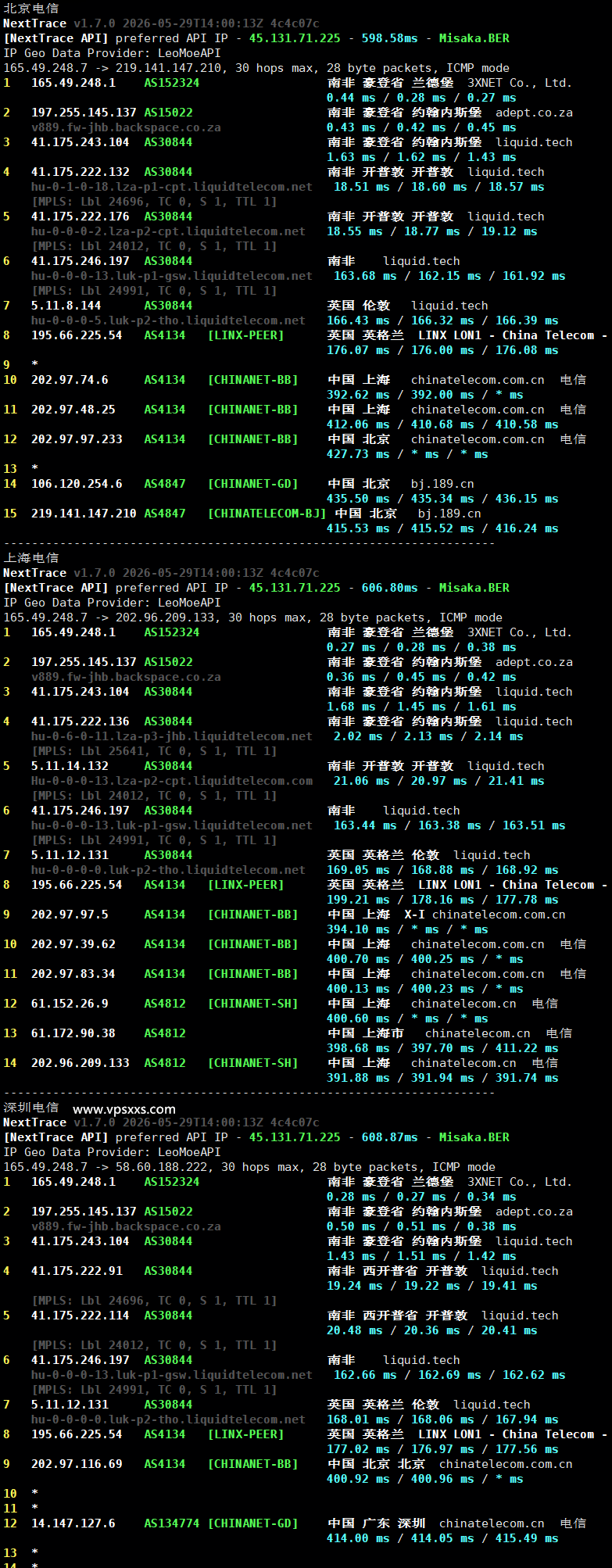This screenshot has width=612, height=1568.
Task: Select the 606.80ms API latency value
Action: click(389, 588)
